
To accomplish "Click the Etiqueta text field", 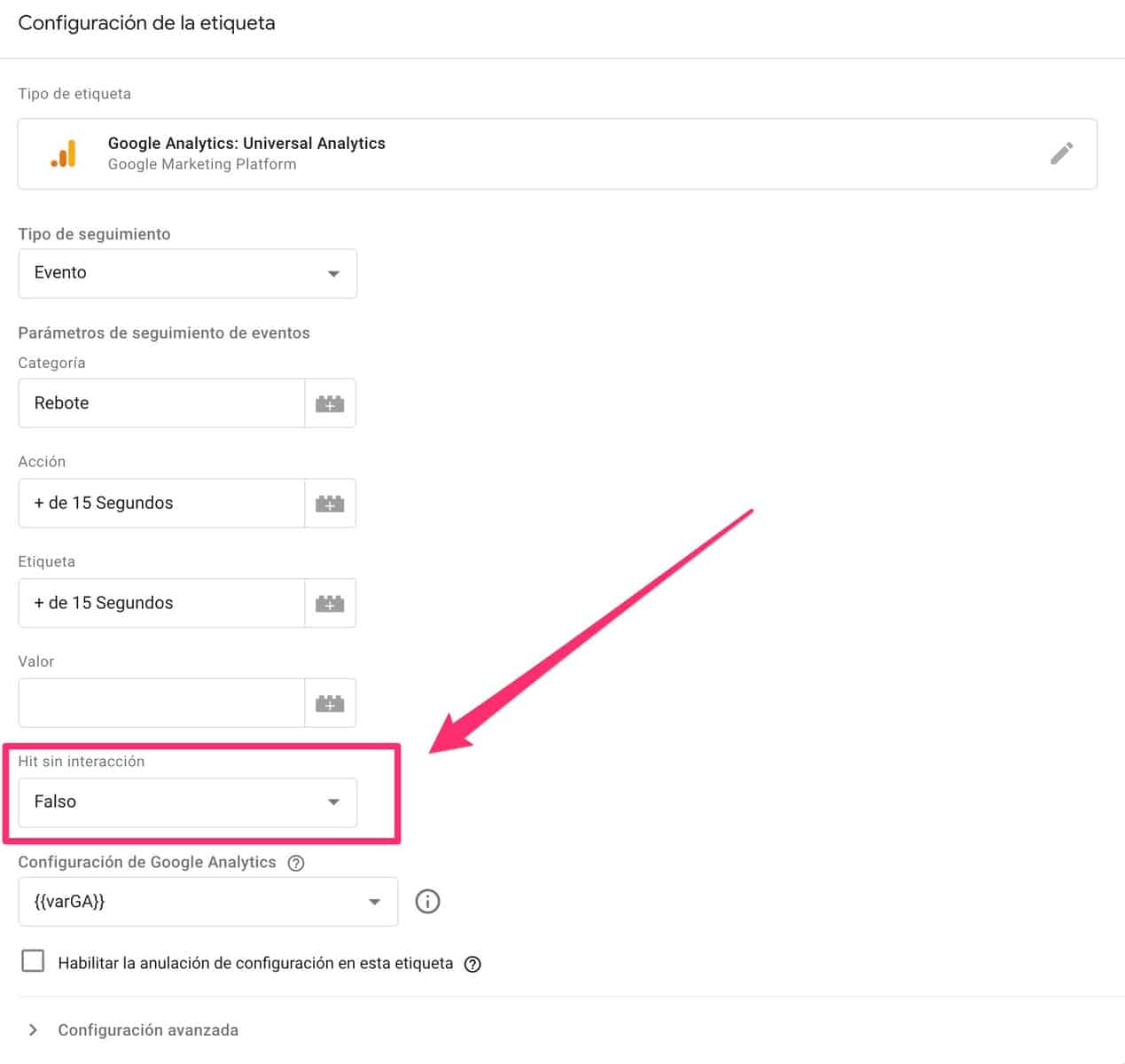I will click(x=161, y=604).
